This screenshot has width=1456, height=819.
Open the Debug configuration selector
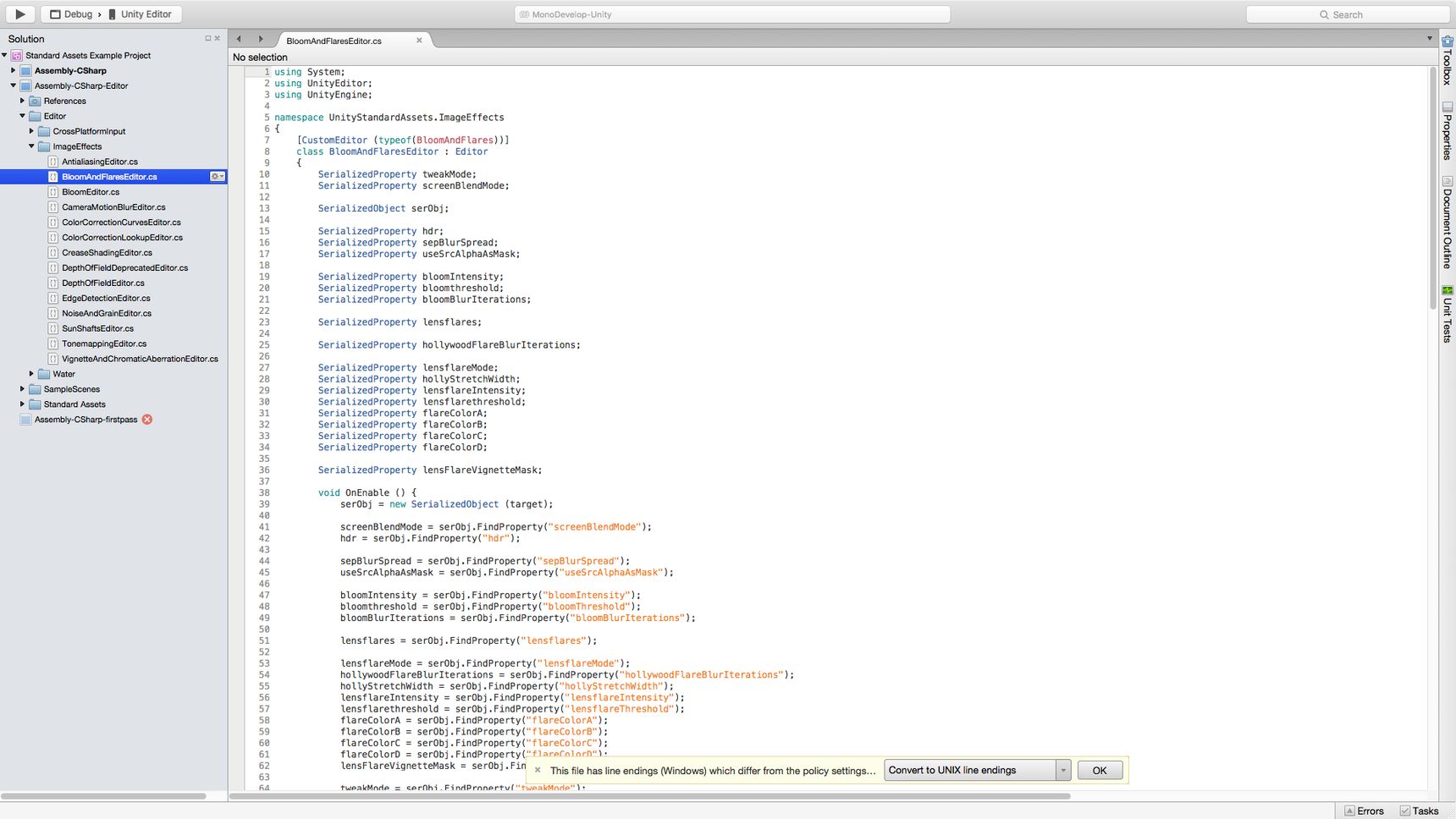coord(71,14)
